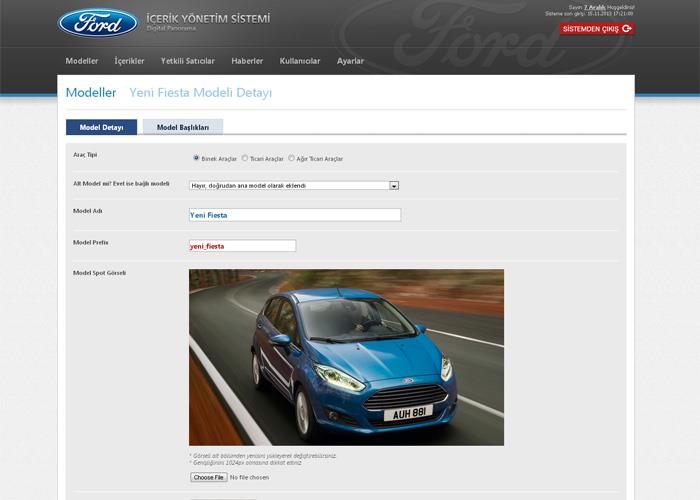The width and height of the screenshot is (700, 500).
Task: Select the Ağır Ticari Araçlar radio button
Action: [x=291, y=158]
